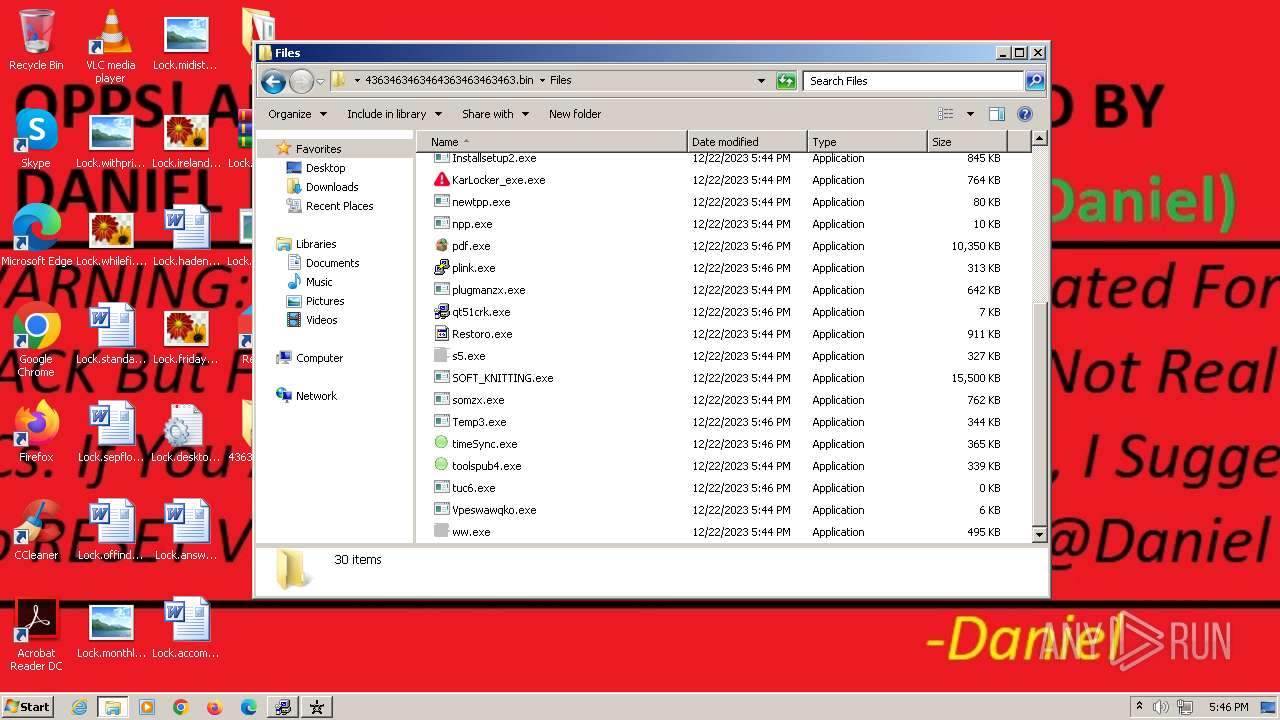Click the Chrome taskbar icon

tap(181, 707)
